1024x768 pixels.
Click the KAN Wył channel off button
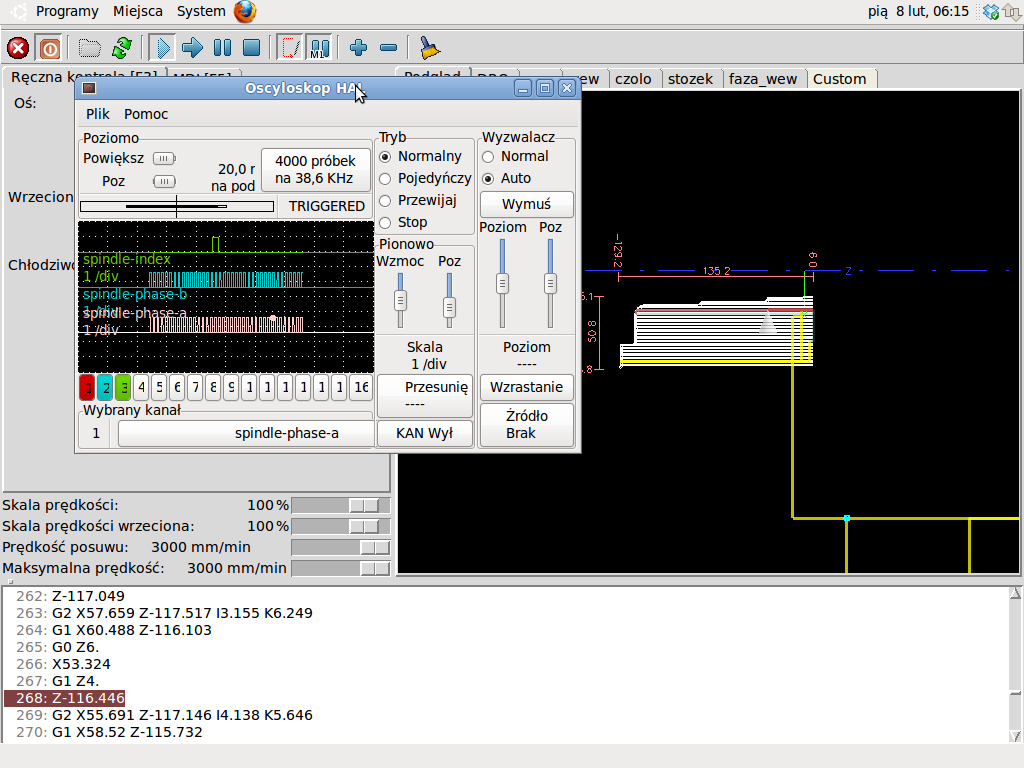tap(424, 434)
